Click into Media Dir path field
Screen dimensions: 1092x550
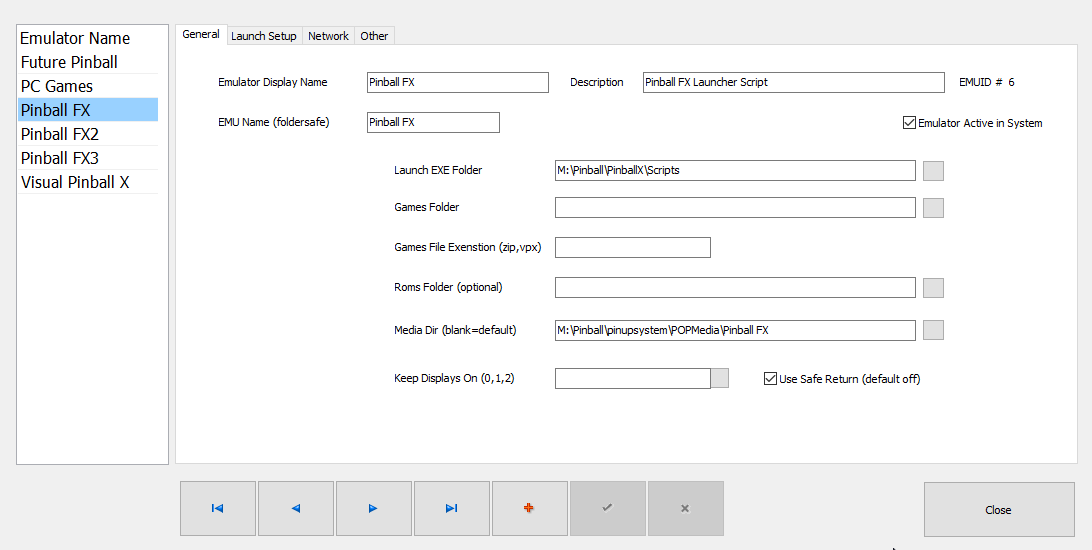pos(735,330)
